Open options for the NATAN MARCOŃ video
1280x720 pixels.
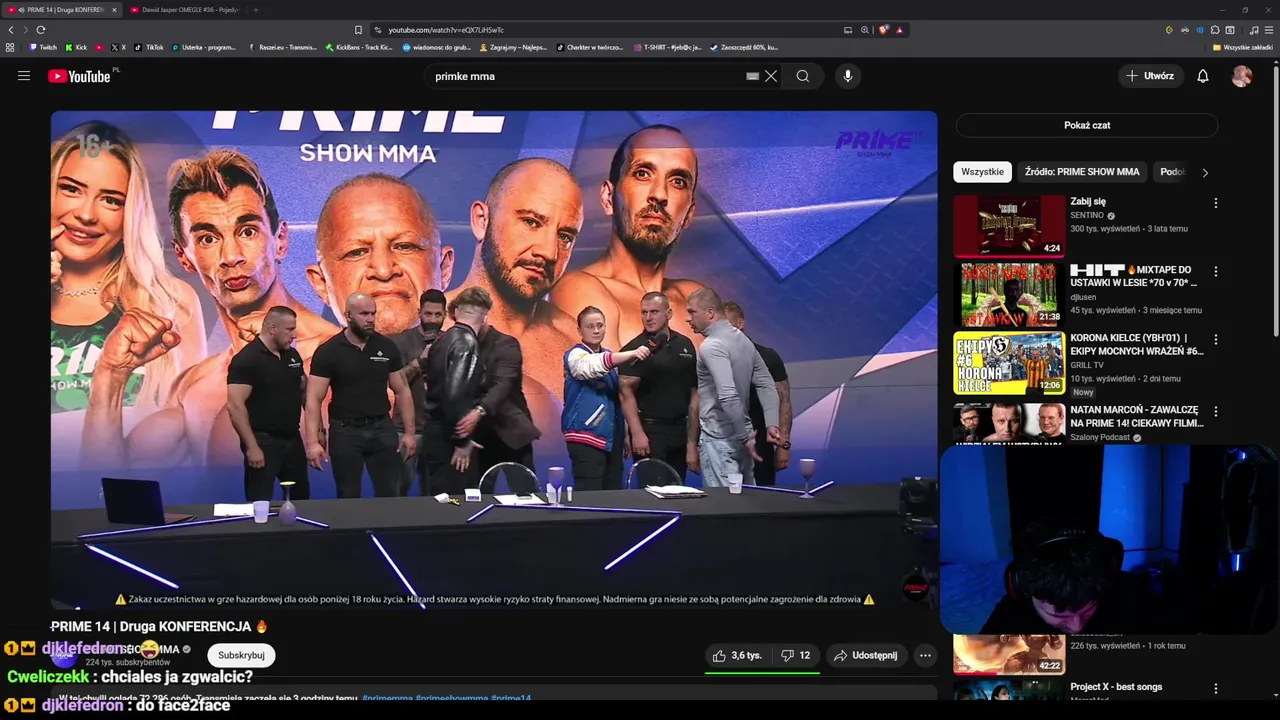[x=1216, y=411]
